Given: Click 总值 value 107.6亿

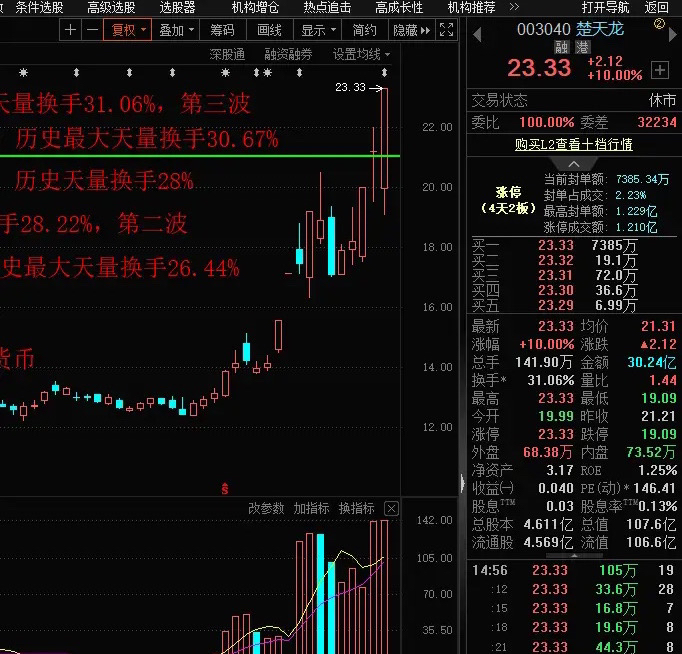Looking at the screenshot, I should coord(651,524).
